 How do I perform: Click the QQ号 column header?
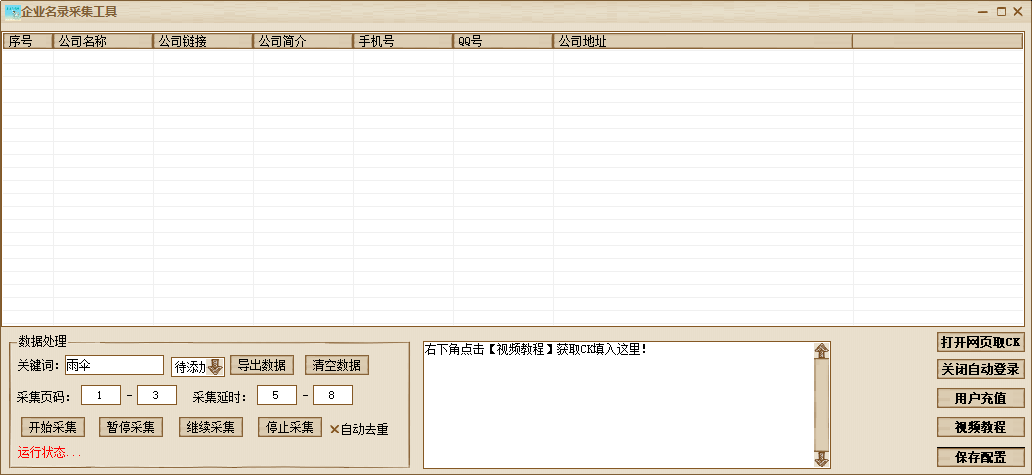[503, 41]
